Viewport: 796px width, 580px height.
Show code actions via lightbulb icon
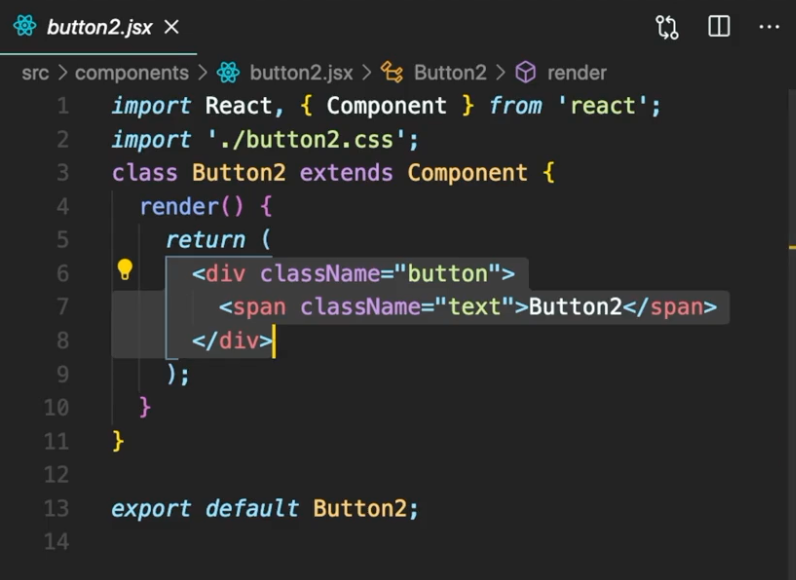tap(125, 269)
